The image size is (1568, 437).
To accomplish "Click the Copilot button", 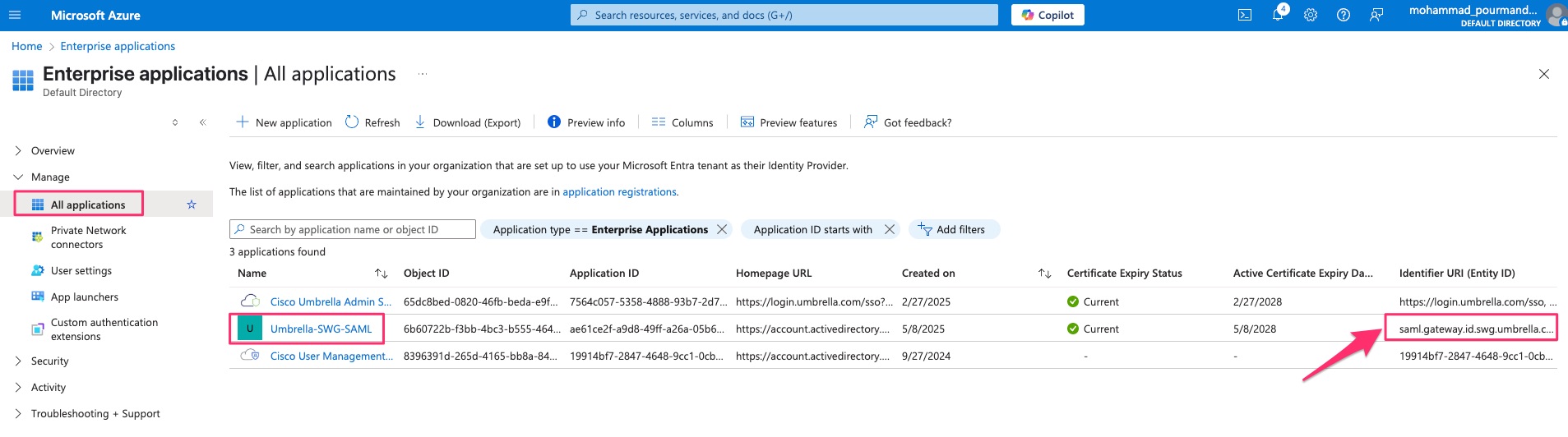I will tap(1048, 15).
